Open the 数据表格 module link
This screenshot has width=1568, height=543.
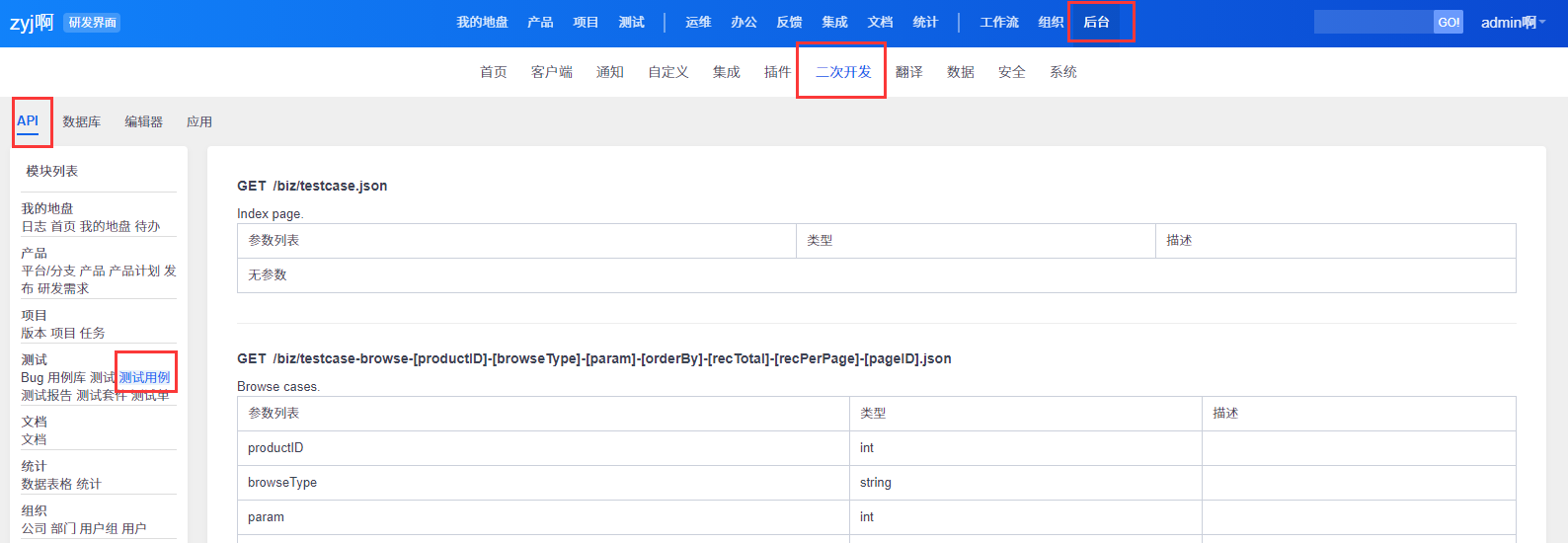46,484
